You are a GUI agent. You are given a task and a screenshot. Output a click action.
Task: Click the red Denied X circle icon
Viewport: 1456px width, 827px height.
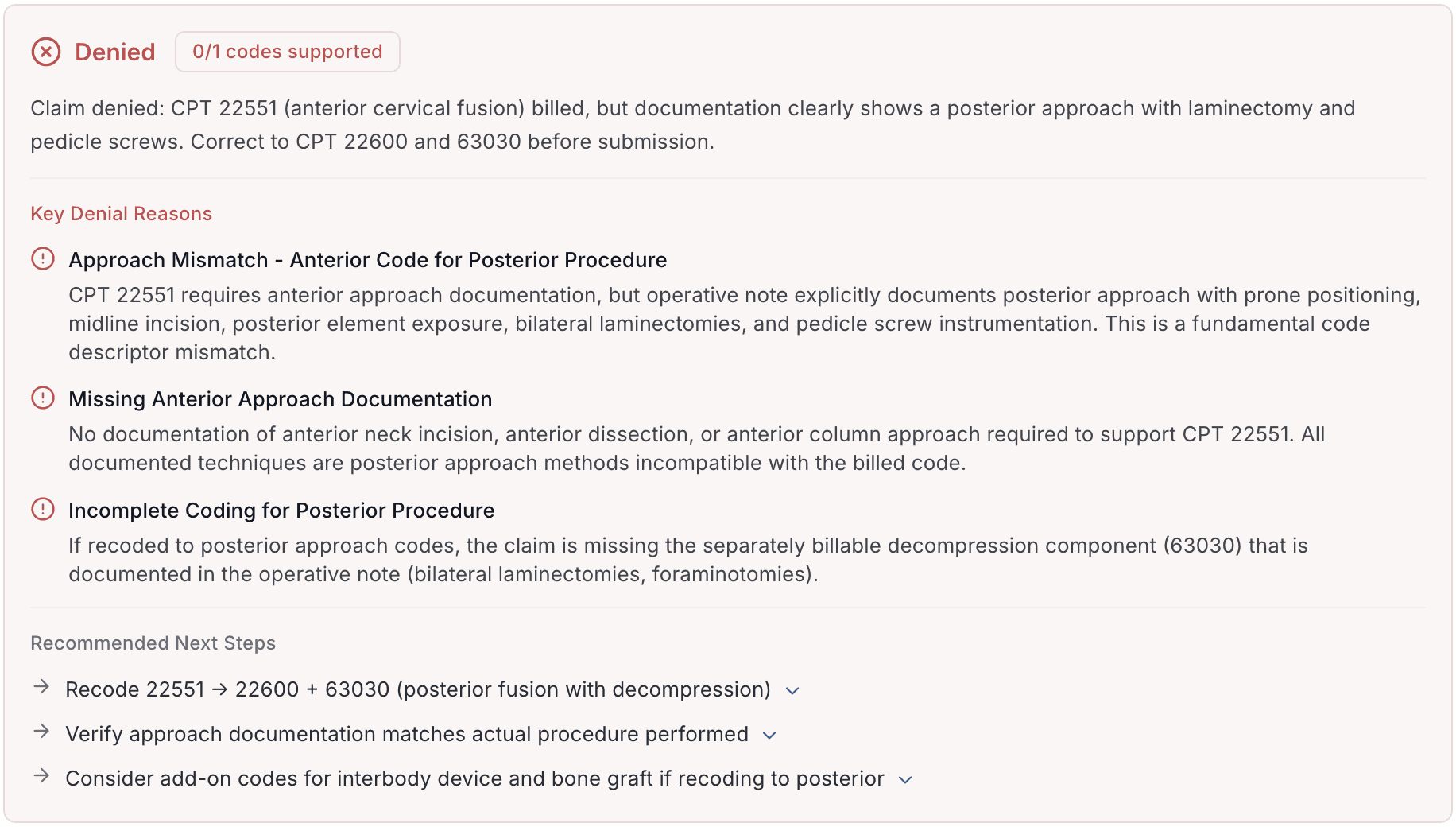(x=46, y=52)
